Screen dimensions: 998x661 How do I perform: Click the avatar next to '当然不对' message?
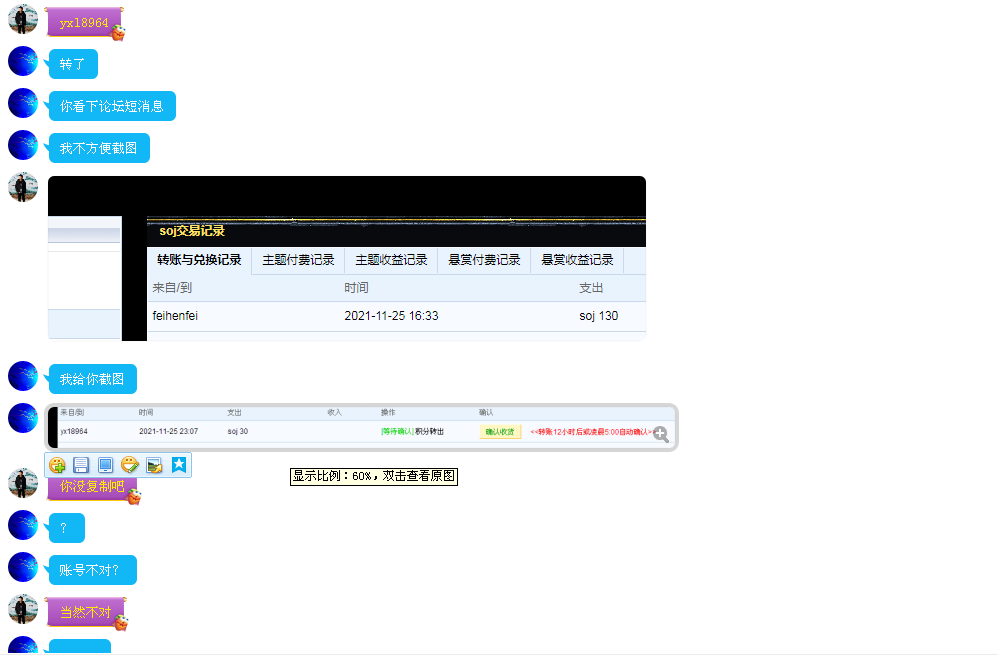coord(22,610)
